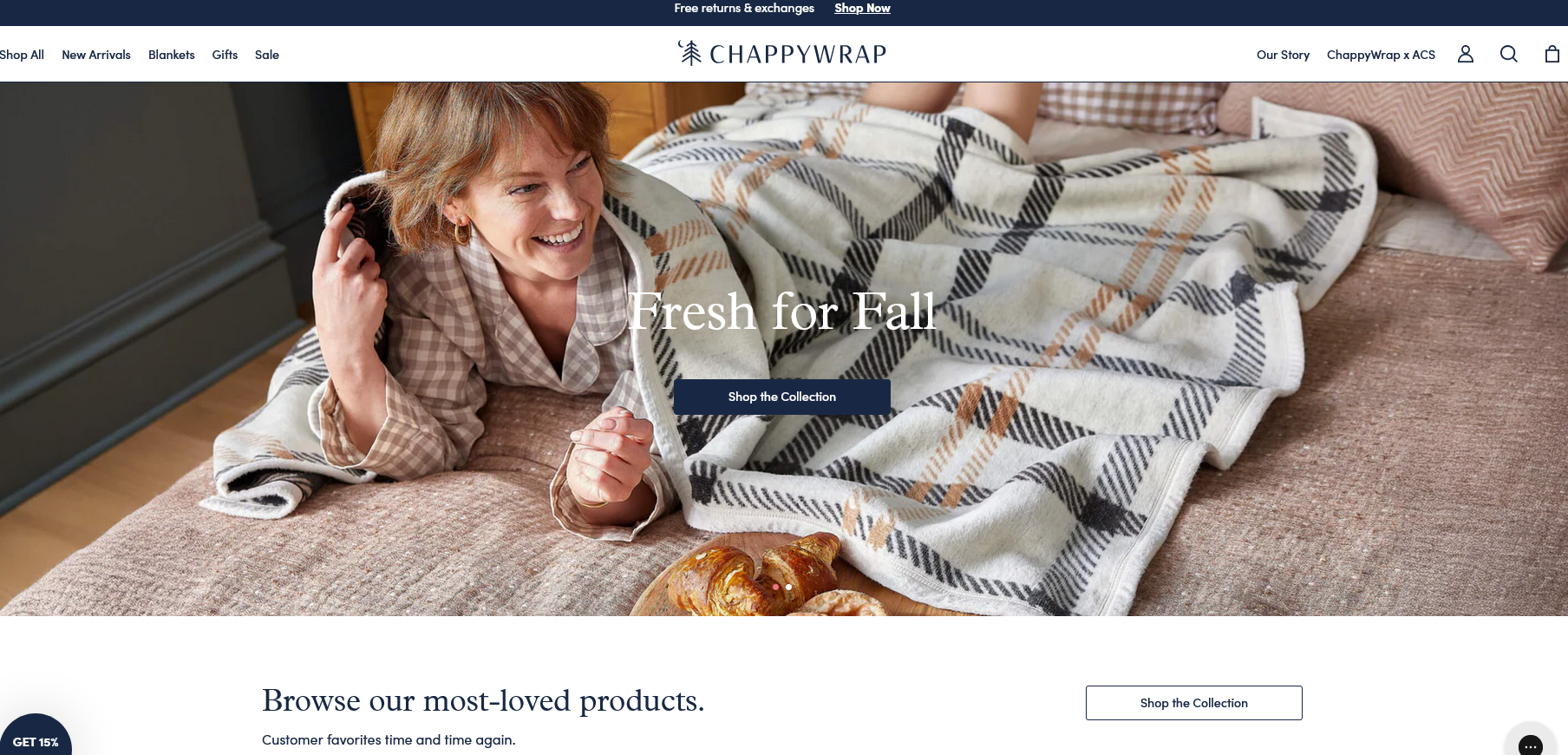Click hero Shop the Collection button
1568x755 pixels.
coord(782,397)
